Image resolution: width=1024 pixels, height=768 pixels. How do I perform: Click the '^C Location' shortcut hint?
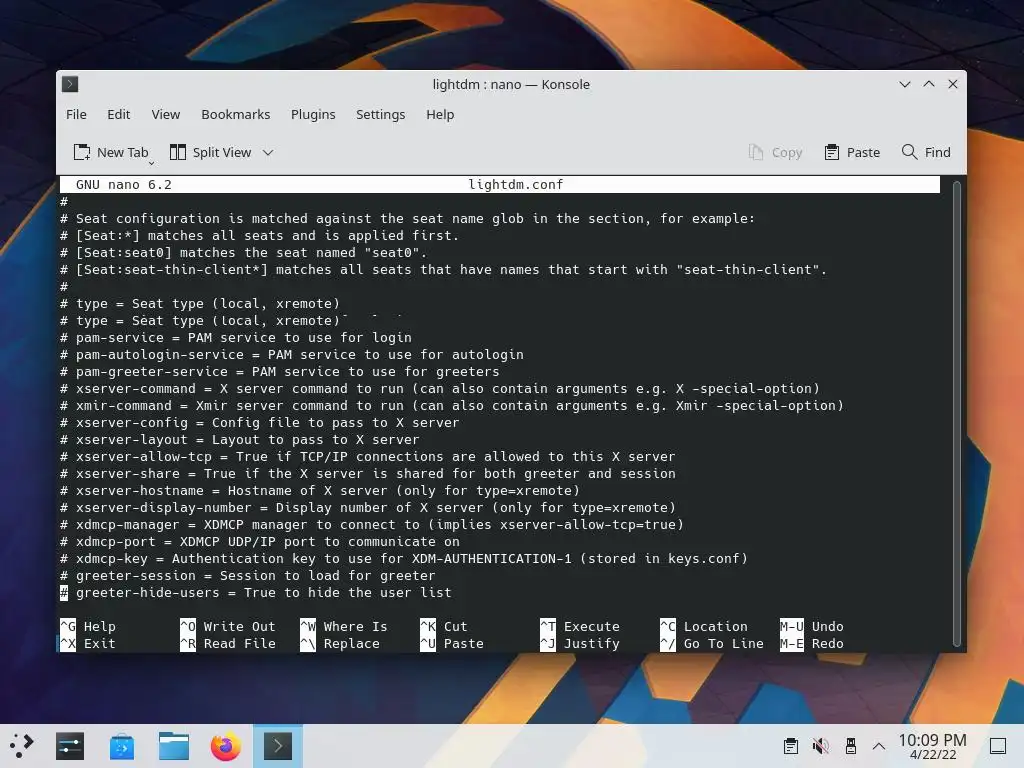click(704, 626)
